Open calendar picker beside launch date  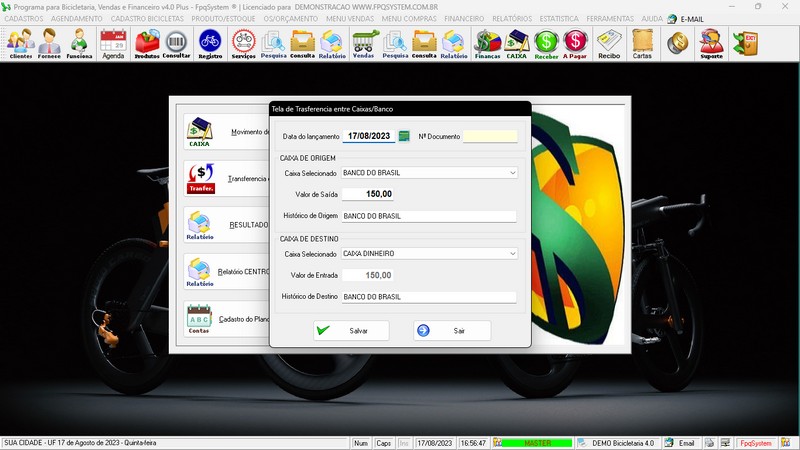click(x=404, y=136)
